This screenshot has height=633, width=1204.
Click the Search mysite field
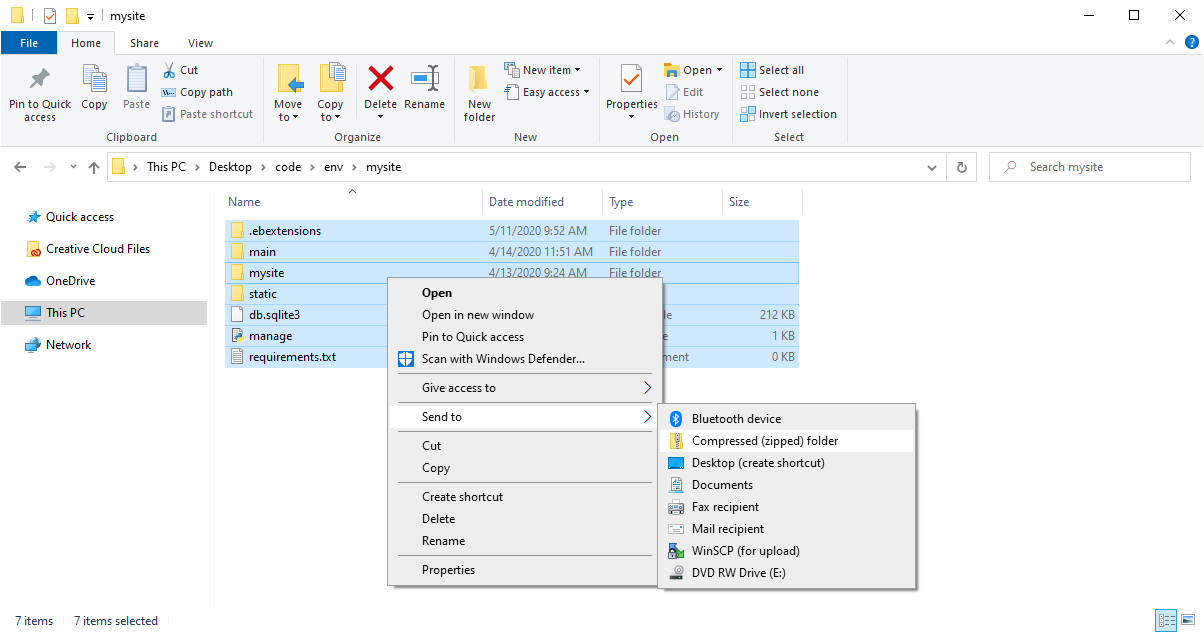[1090, 167]
